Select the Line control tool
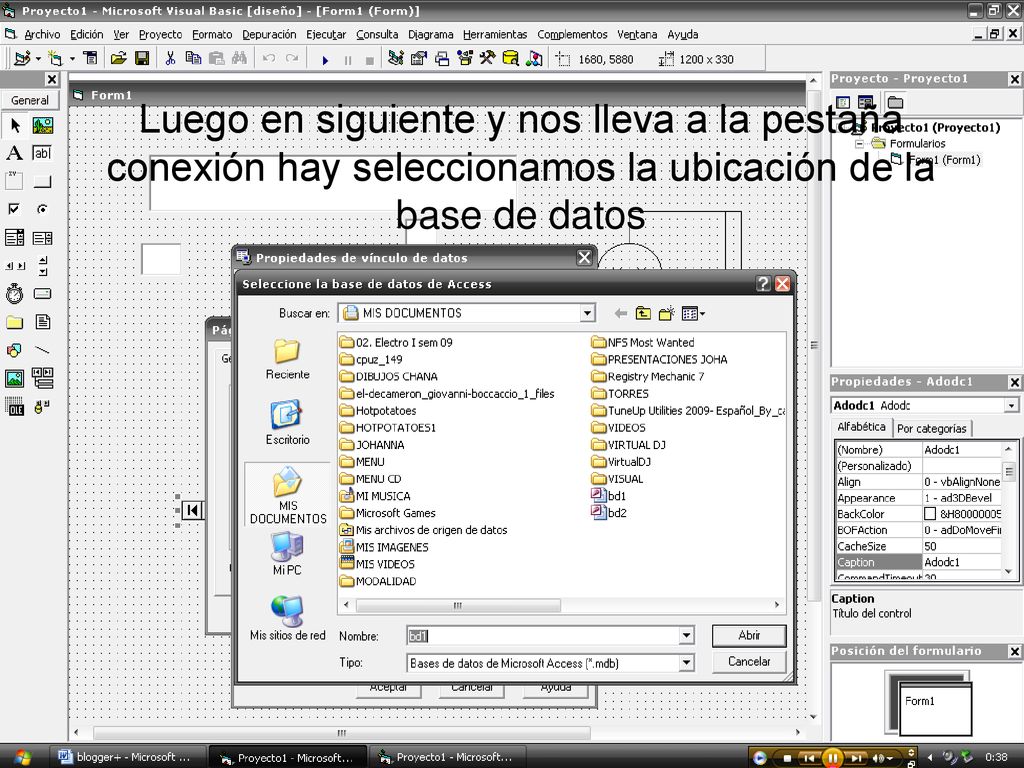The image size is (1024, 768). click(42, 350)
